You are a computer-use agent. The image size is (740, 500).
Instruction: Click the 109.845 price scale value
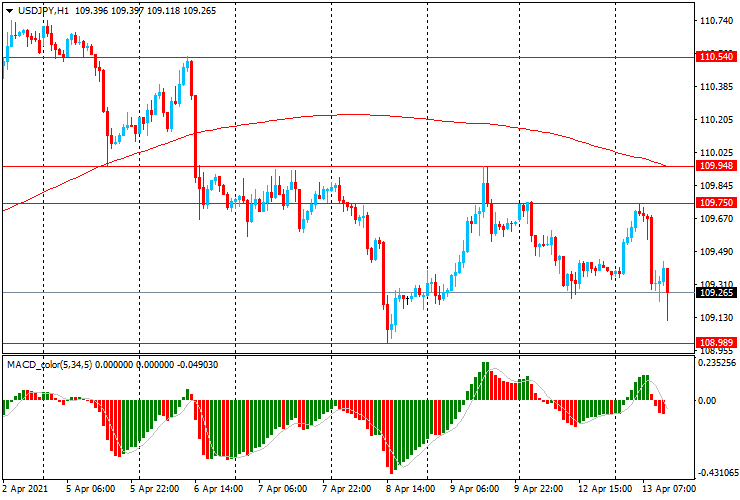point(716,186)
